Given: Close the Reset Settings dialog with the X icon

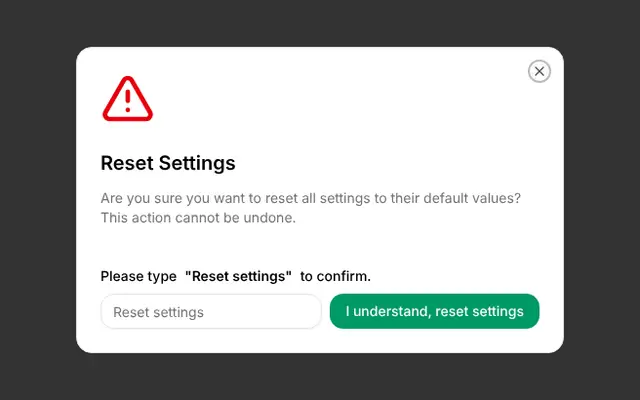Looking at the screenshot, I should [x=539, y=71].
